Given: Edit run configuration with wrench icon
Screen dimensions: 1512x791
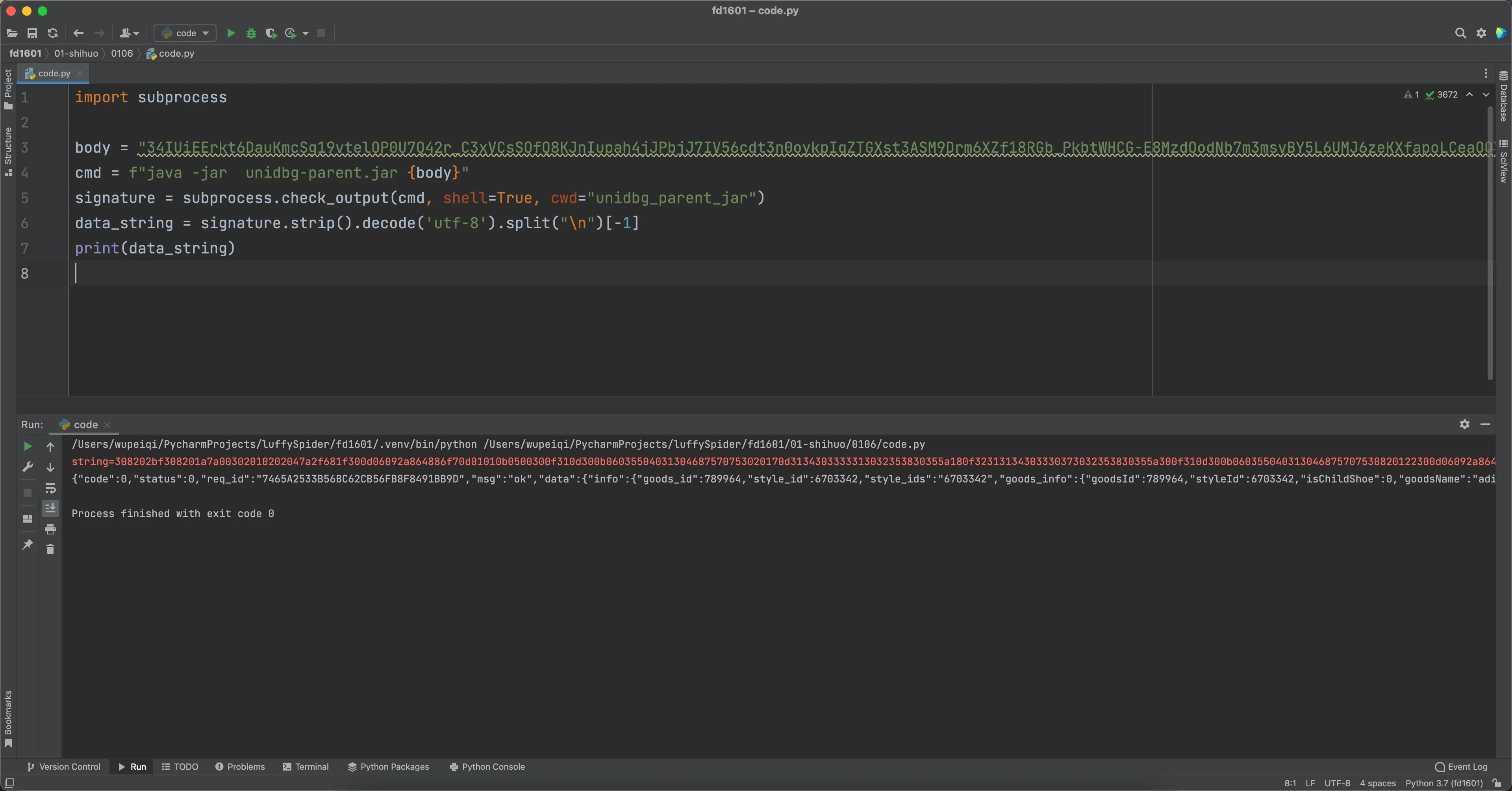Looking at the screenshot, I should (x=28, y=467).
